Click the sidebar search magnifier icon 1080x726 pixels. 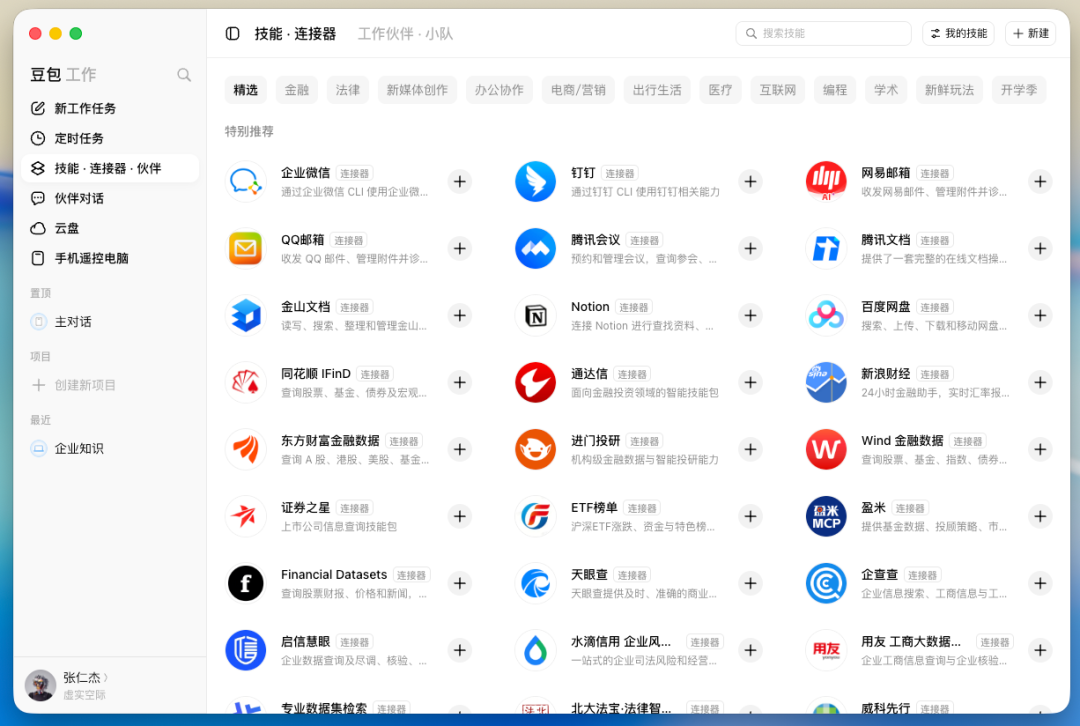pyautogui.click(x=184, y=74)
